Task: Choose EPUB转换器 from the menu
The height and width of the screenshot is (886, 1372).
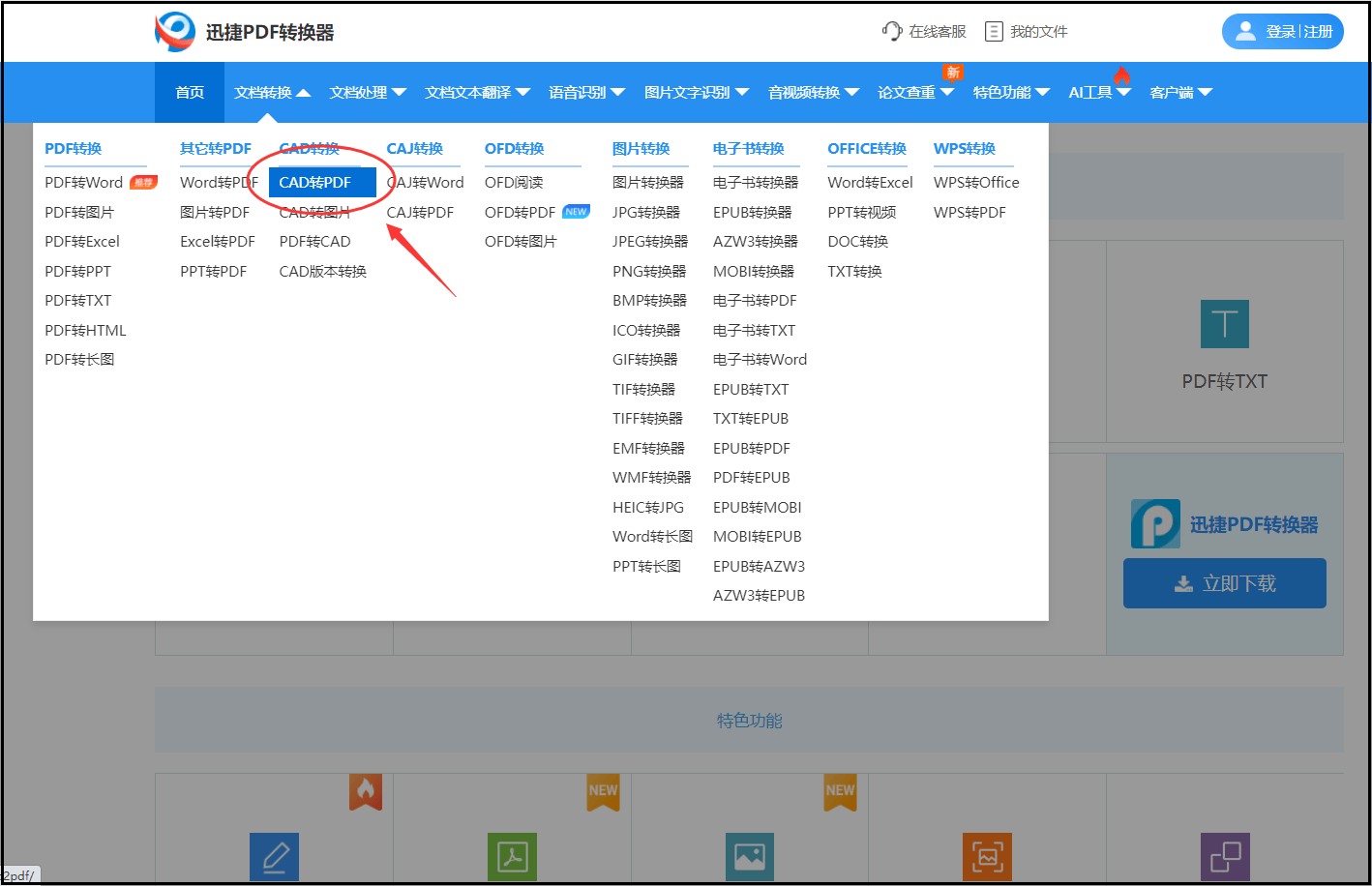Action: point(753,212)
